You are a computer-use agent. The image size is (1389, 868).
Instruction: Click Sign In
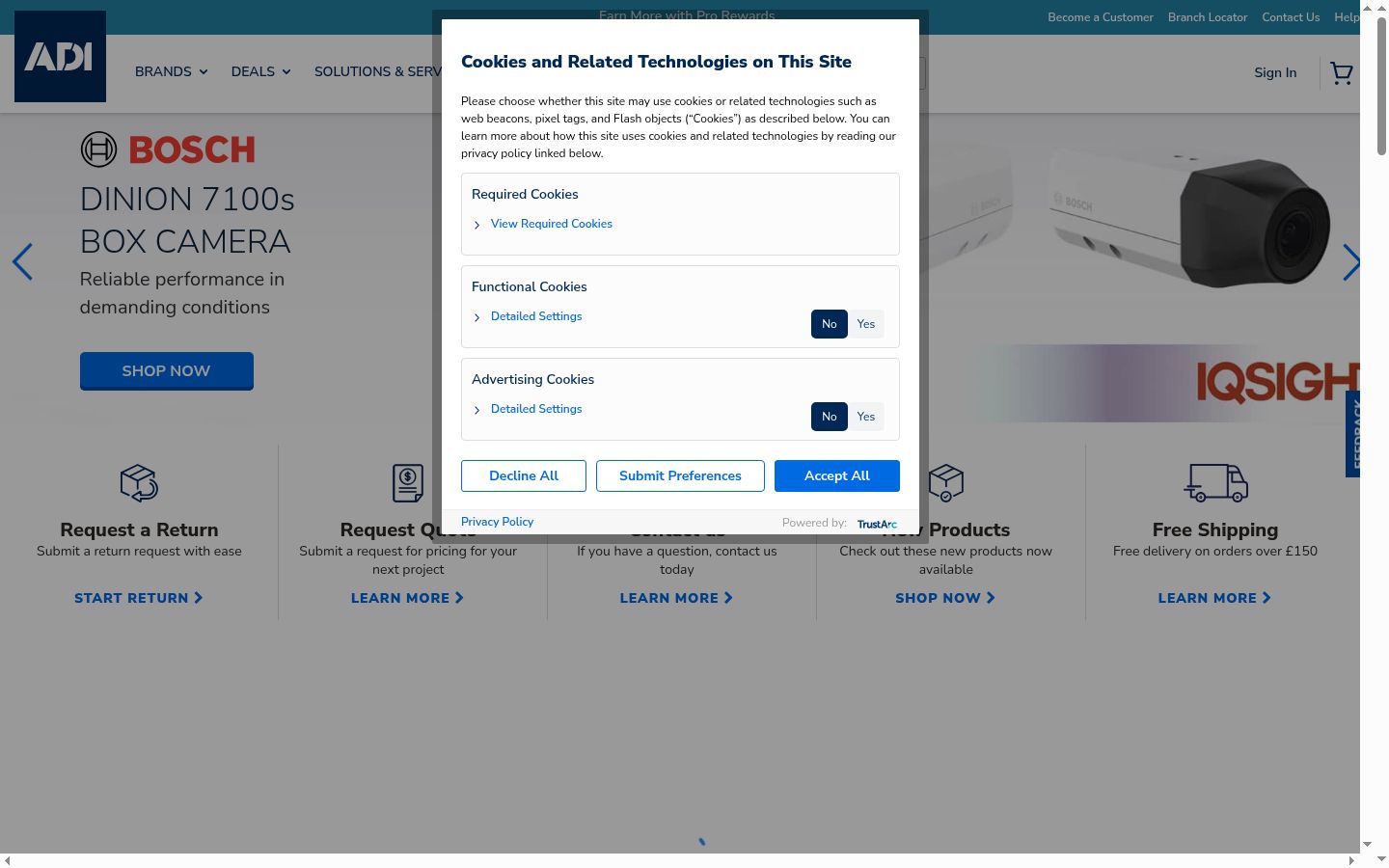1275,72
